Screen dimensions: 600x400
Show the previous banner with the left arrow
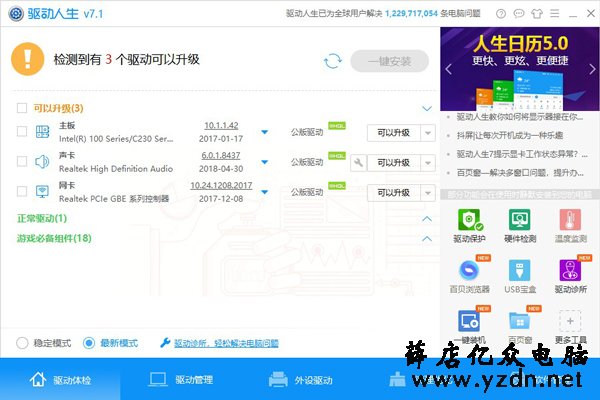(x=449, y=69)
